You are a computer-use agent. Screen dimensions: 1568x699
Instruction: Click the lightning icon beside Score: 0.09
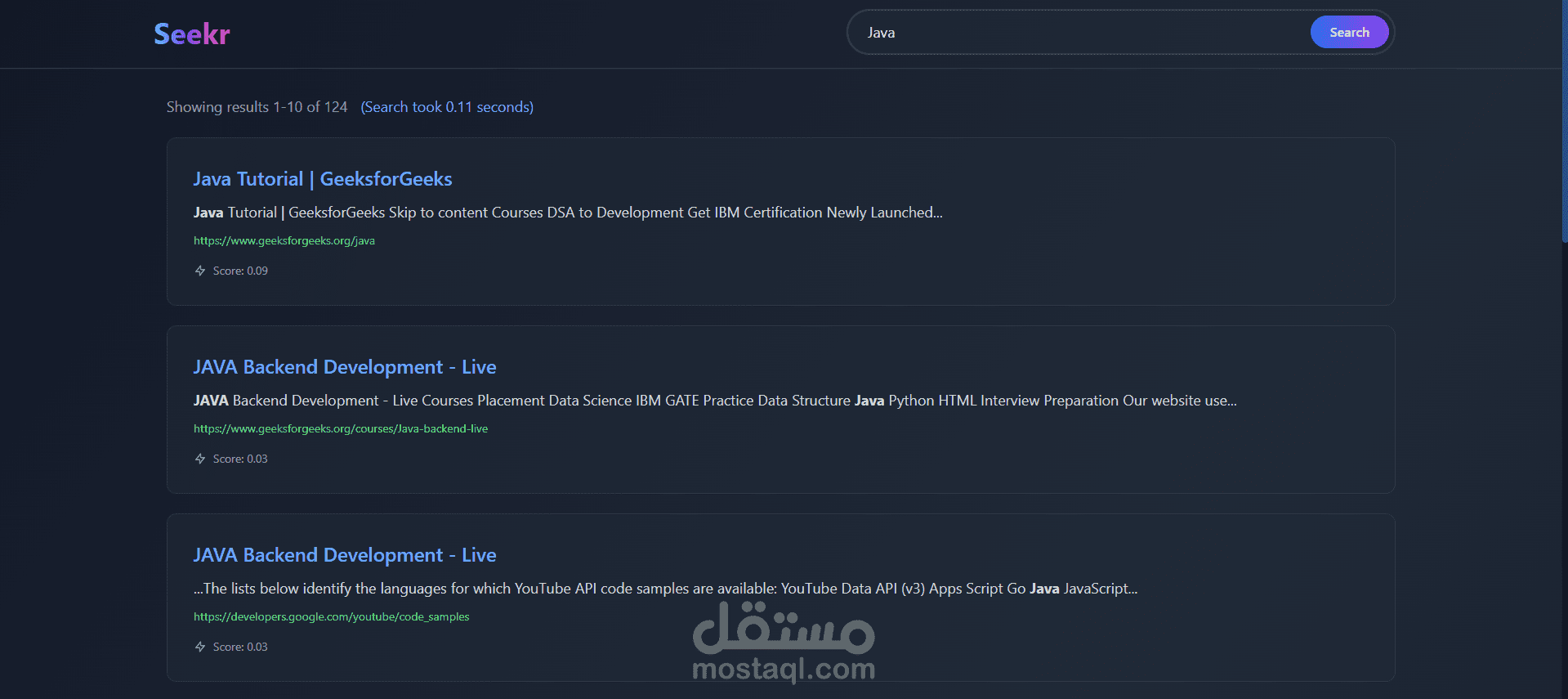pos(200,271)
